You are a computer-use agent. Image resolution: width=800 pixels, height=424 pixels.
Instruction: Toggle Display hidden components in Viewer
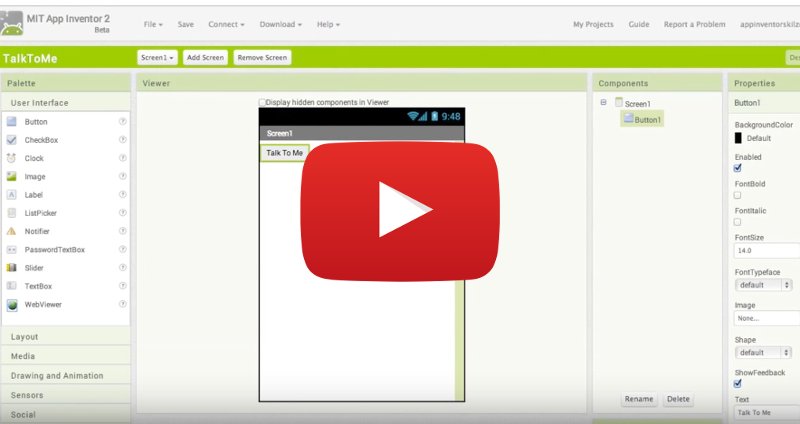(262, 102)
